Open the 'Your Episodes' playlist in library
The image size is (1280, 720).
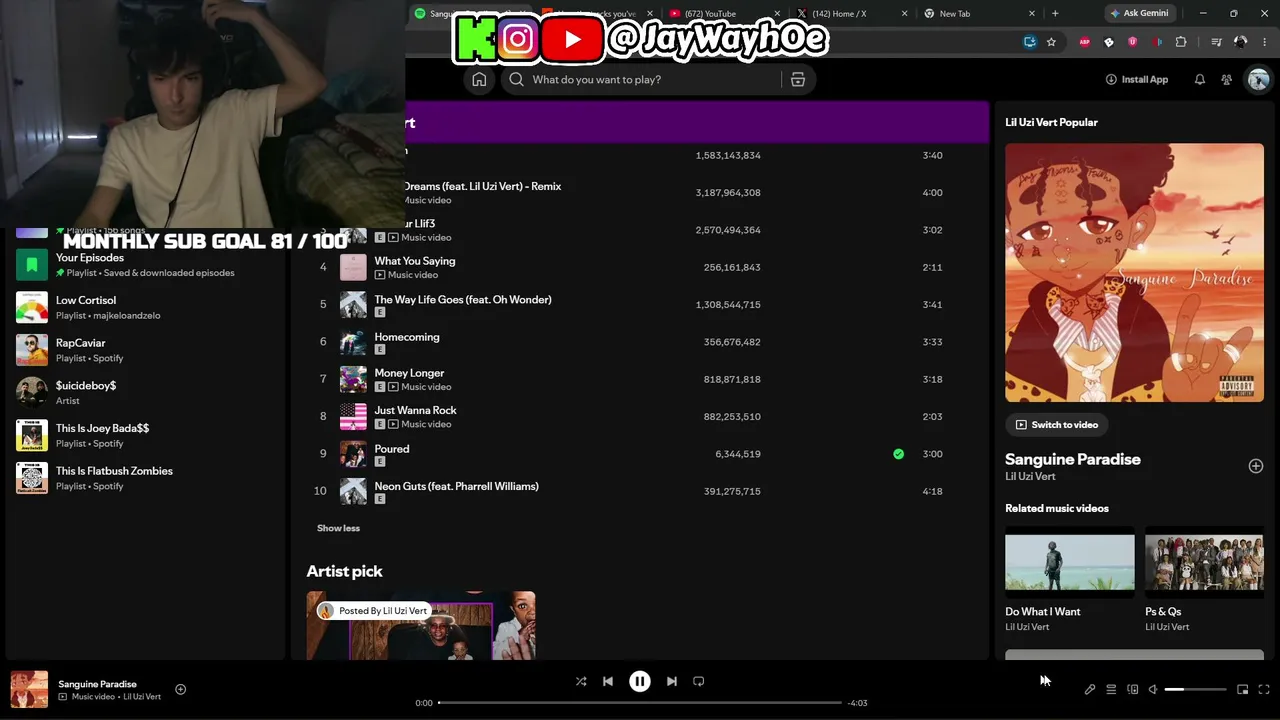(x=146, y=265)
